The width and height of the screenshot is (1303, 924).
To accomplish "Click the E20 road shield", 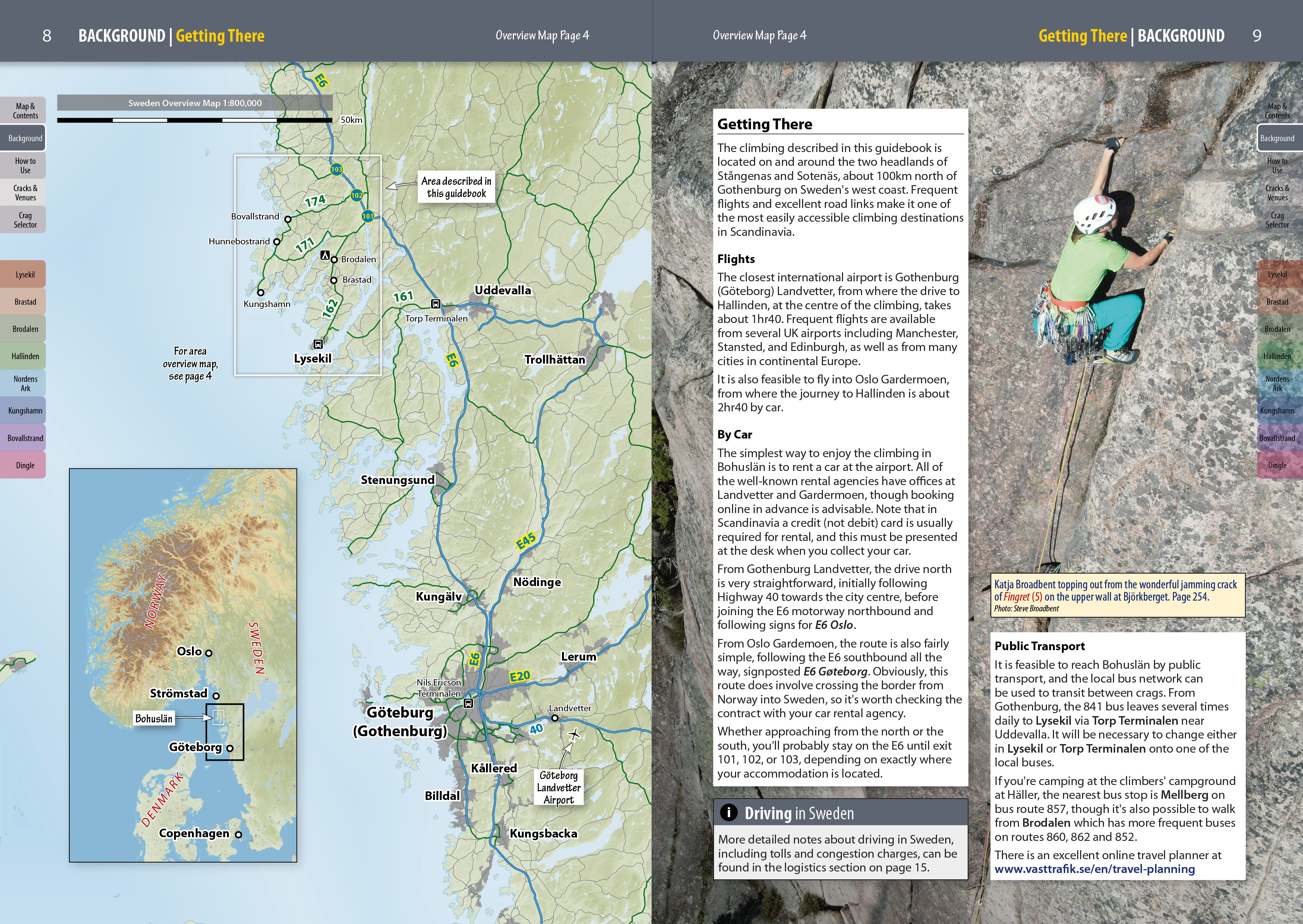I will point(520,677).
